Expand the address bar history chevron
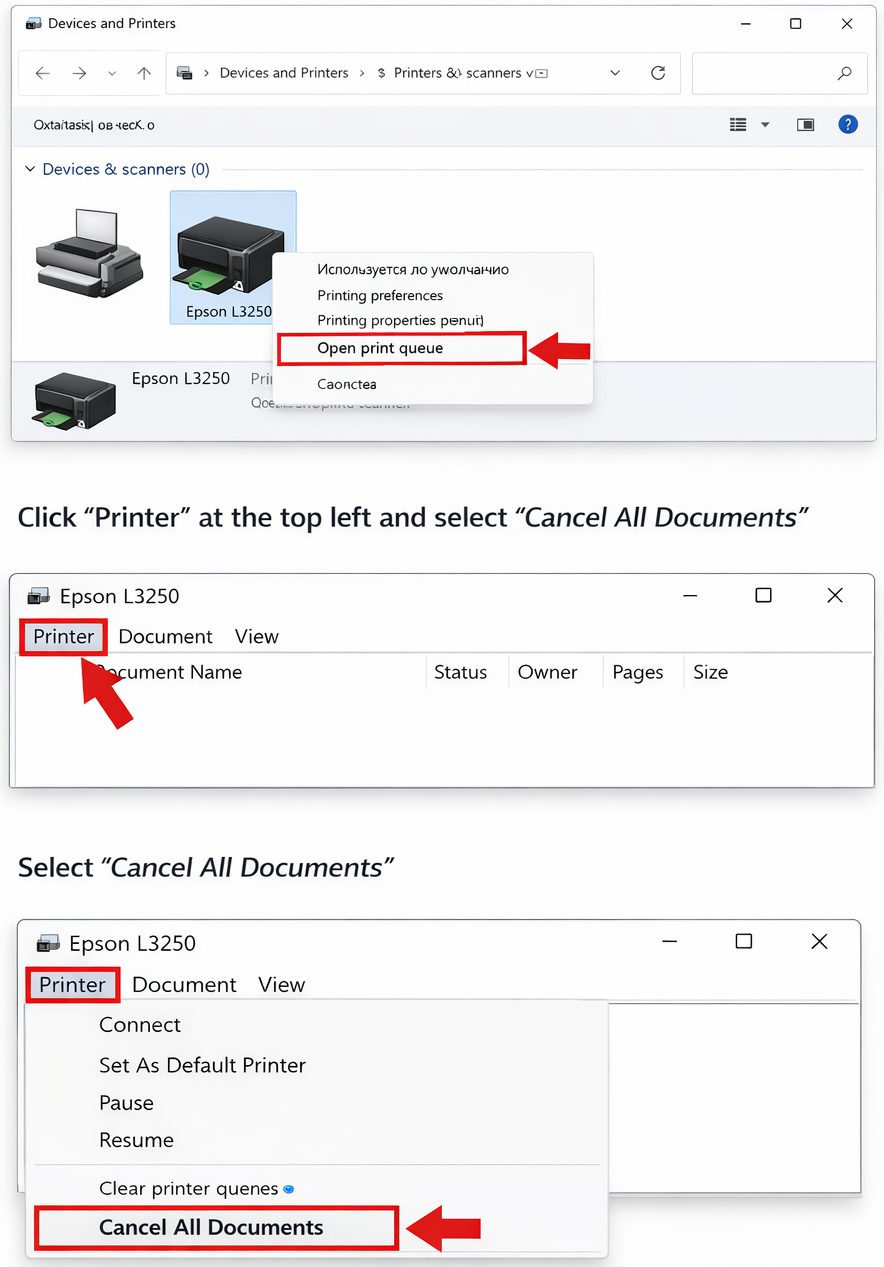Viewport: 884px width, 1267px height. tap(615, 73)
